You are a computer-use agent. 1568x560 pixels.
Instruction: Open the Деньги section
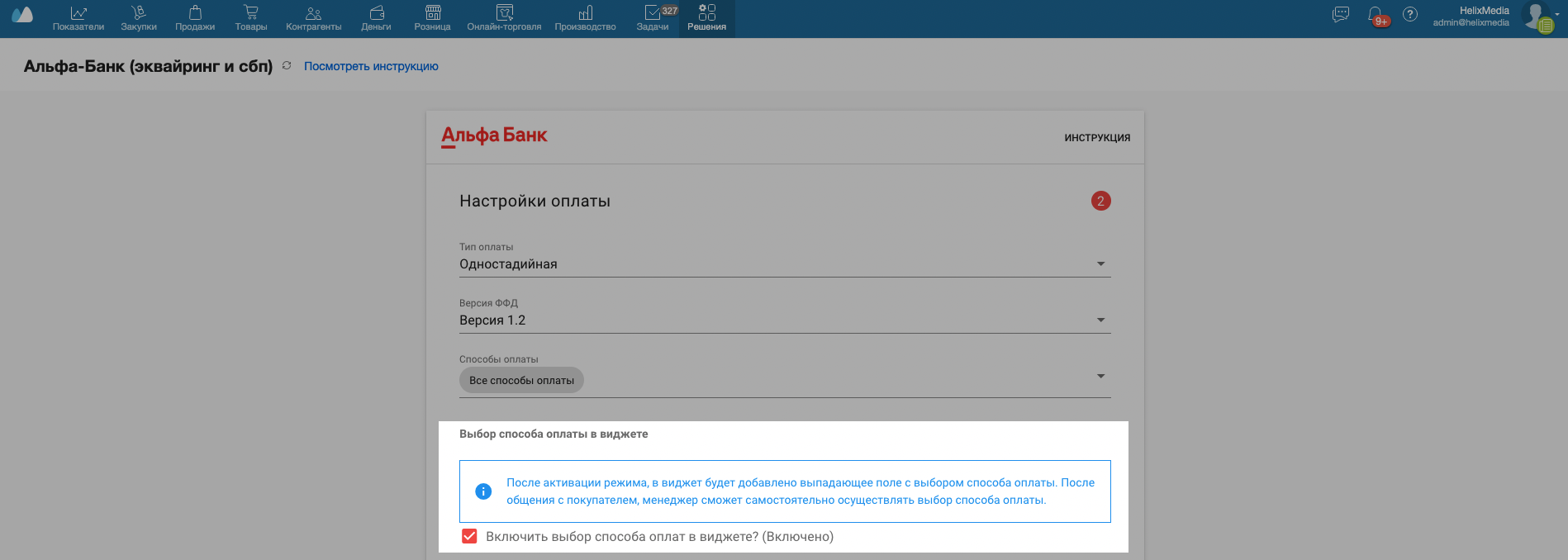point(376,19)
